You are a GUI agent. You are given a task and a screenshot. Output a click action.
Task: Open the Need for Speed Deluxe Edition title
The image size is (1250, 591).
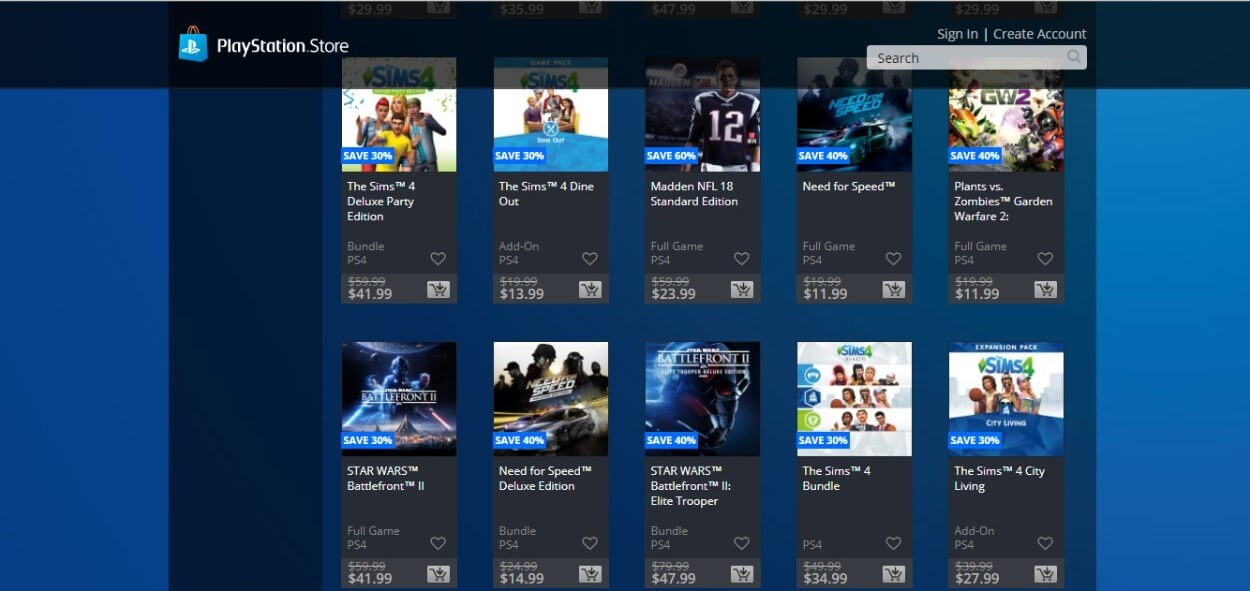545,478
